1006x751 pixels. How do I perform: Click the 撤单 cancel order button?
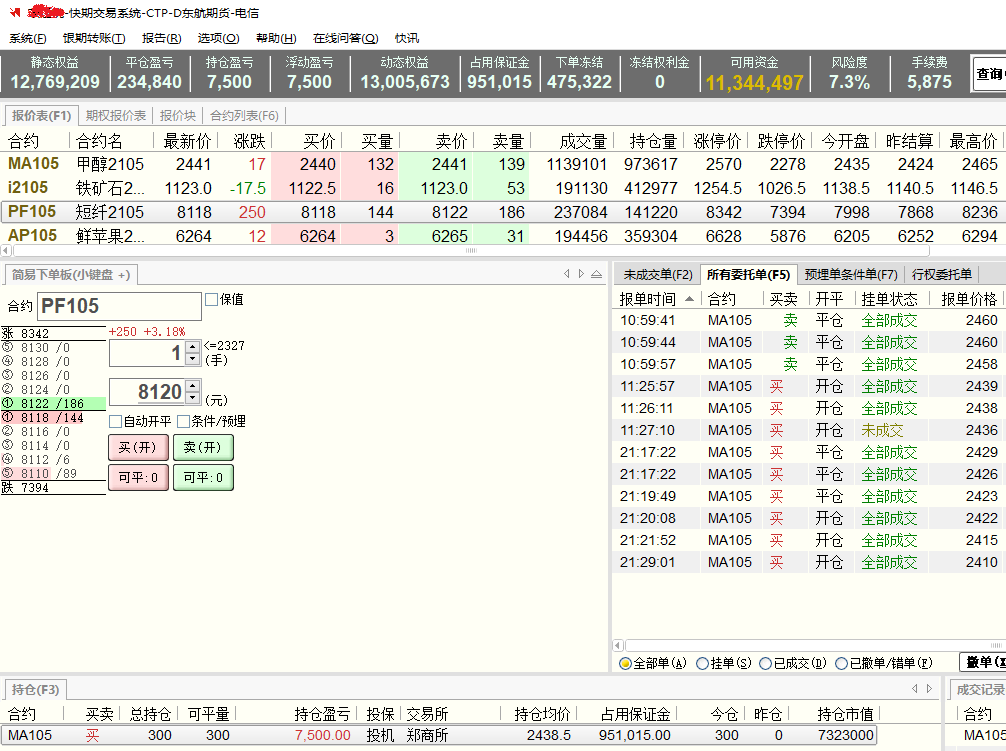coord(983,662)
